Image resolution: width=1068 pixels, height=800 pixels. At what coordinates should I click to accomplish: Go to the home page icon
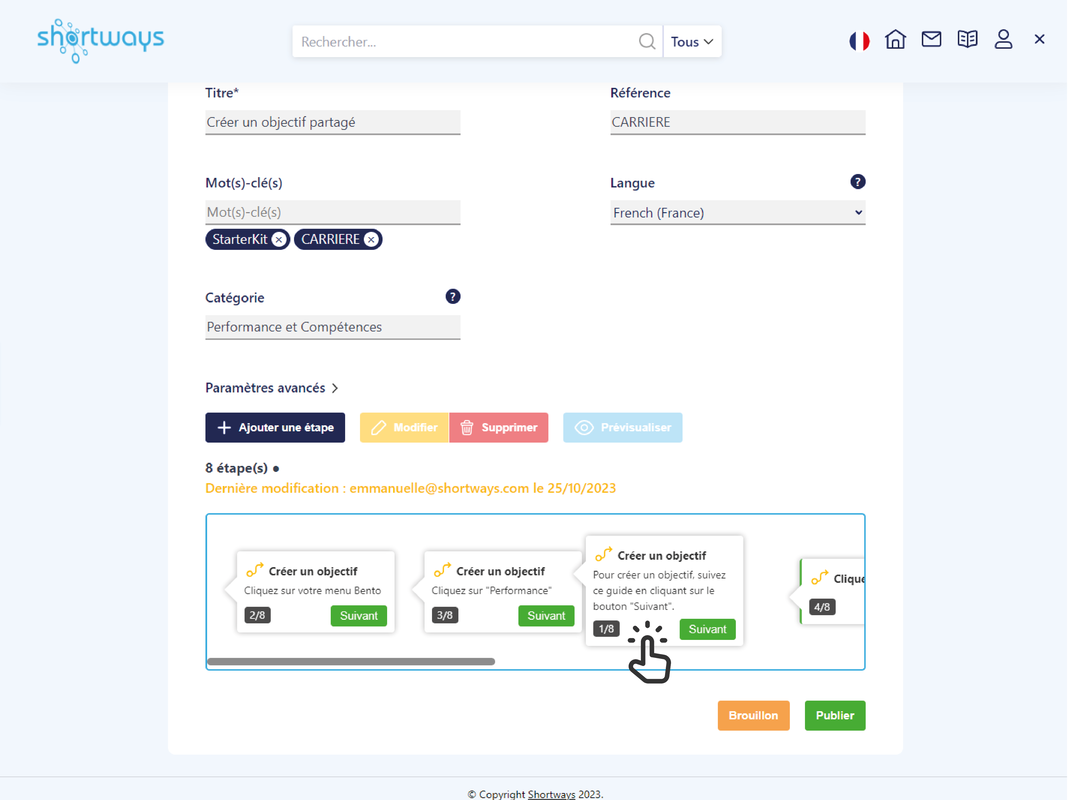coord(896,39)
